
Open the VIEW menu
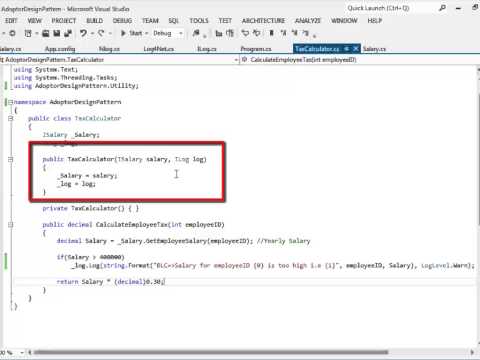pos(35,21)
